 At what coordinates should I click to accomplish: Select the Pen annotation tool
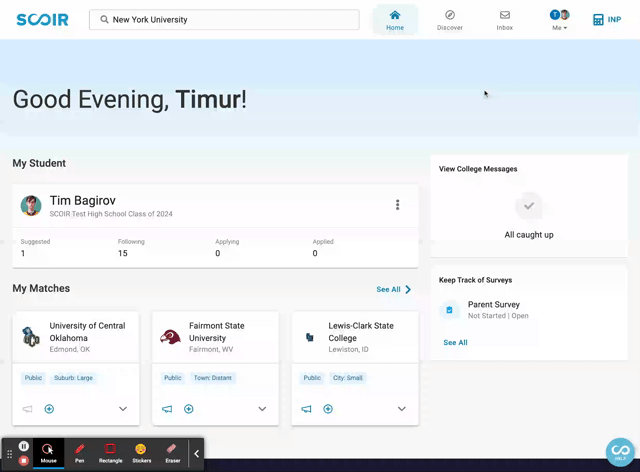(80, 453)
